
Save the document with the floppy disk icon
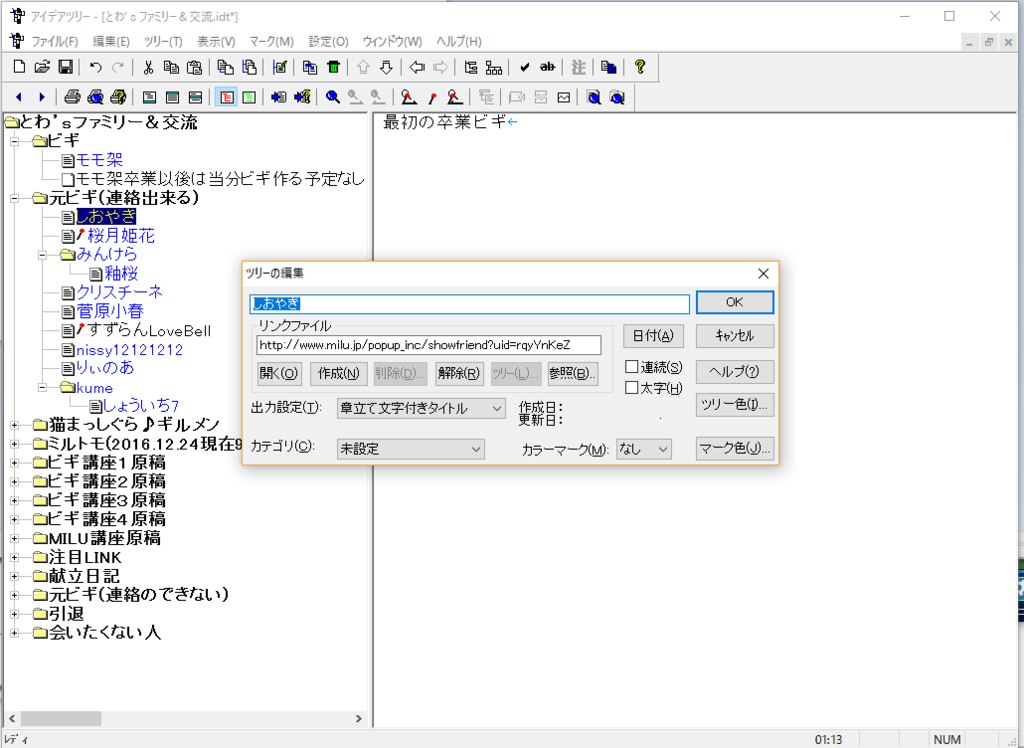point(65,67)
